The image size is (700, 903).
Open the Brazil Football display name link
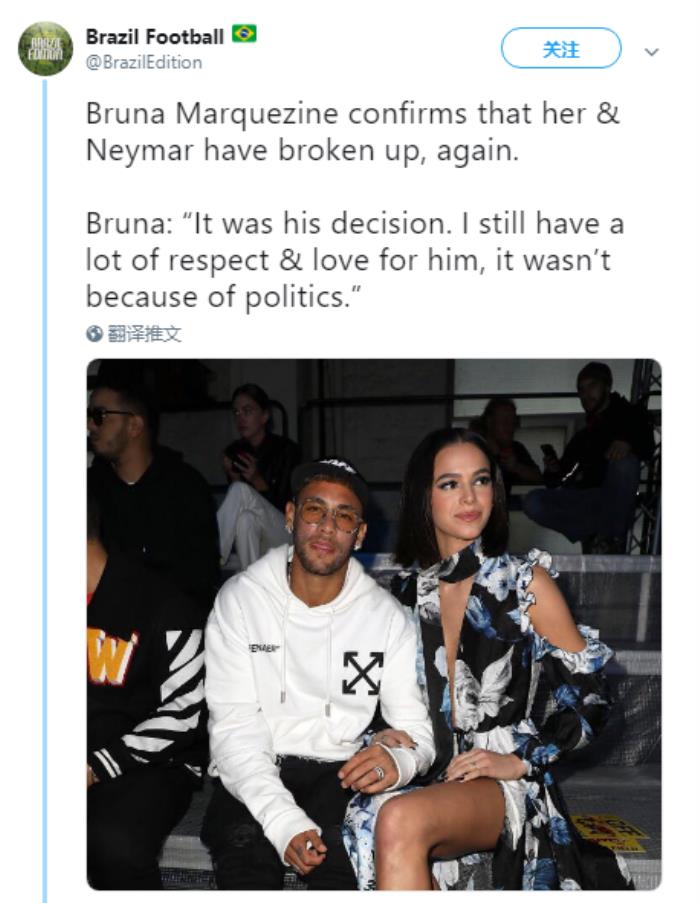coord(155,37)
